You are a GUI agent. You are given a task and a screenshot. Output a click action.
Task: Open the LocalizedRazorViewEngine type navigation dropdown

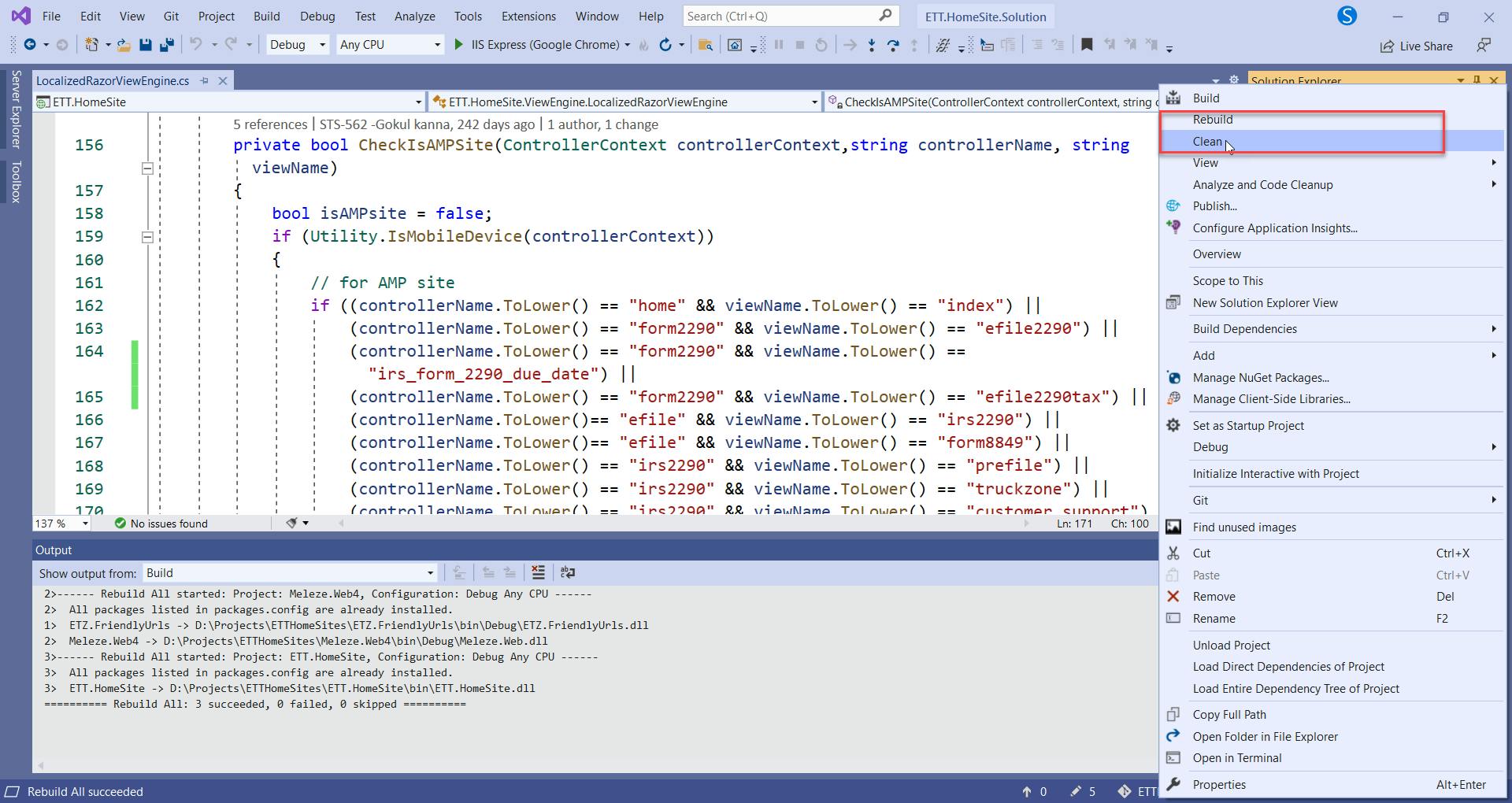(626, 102)
